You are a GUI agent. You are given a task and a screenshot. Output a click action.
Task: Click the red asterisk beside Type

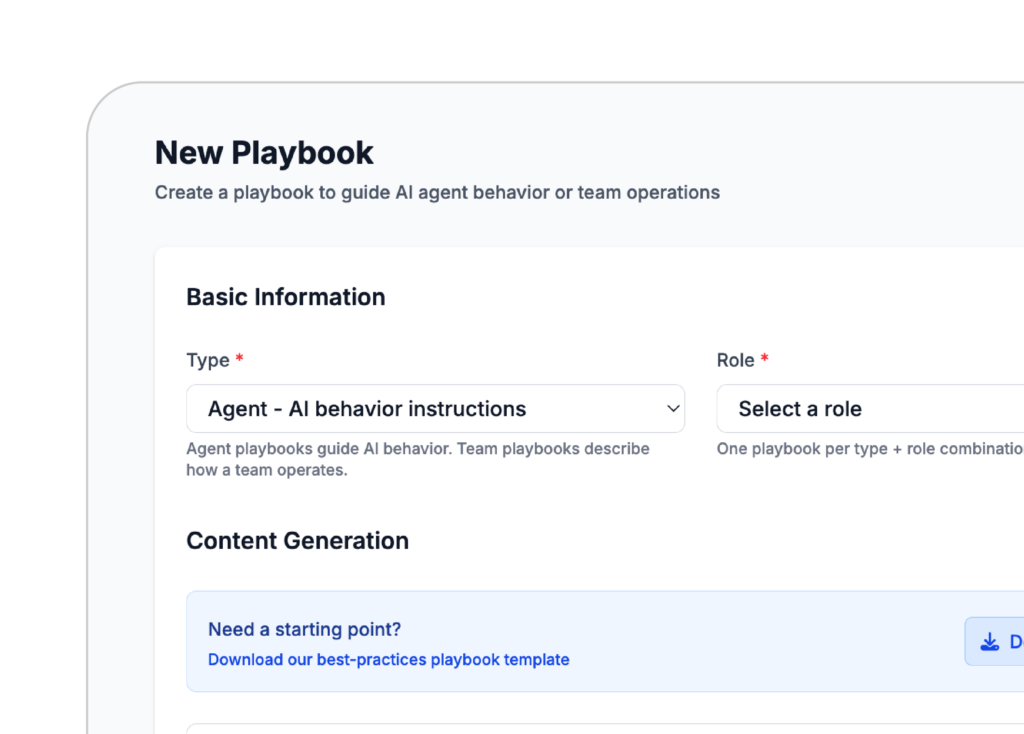pos(239,359)
